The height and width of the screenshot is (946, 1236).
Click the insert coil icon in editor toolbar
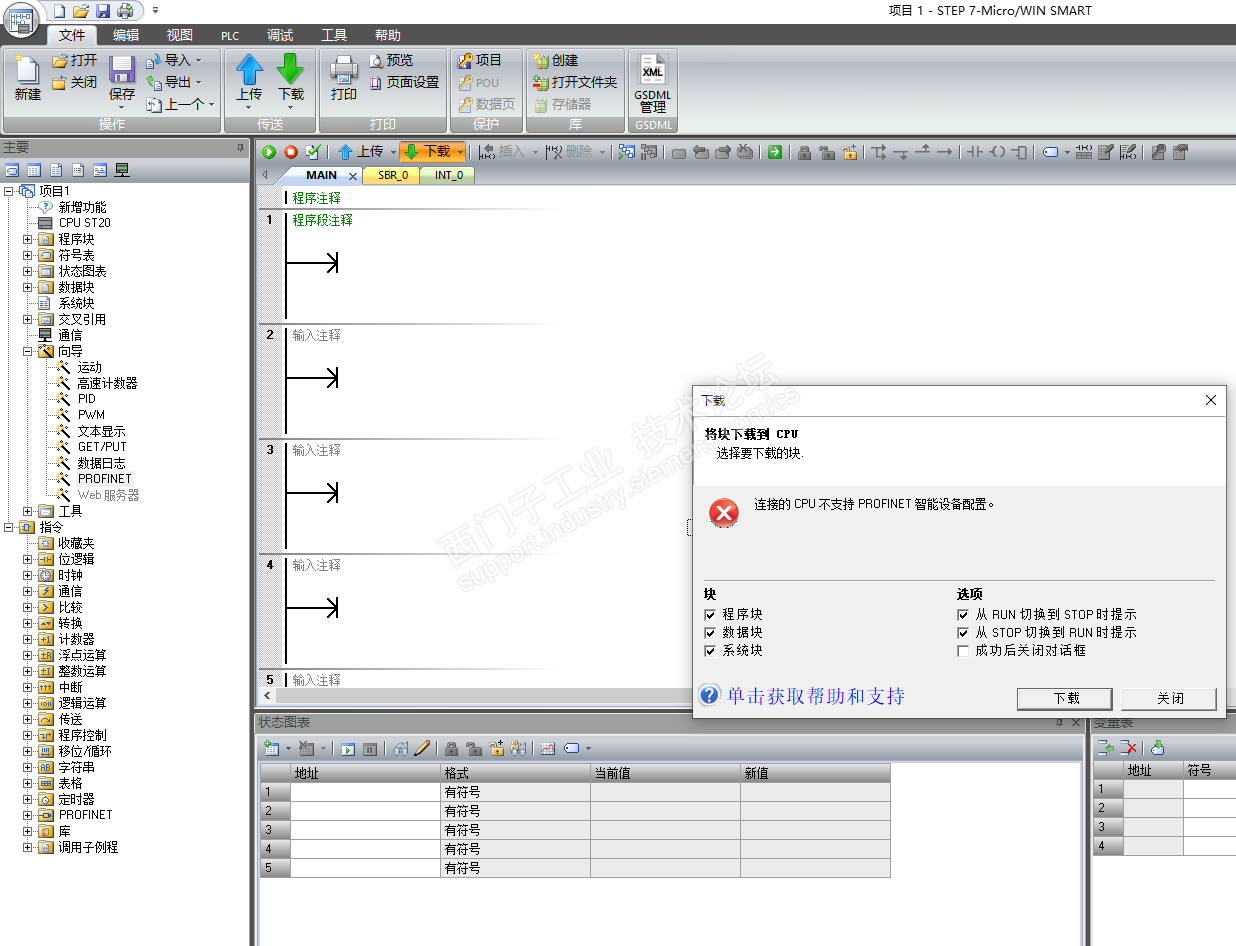pos(997,152)
